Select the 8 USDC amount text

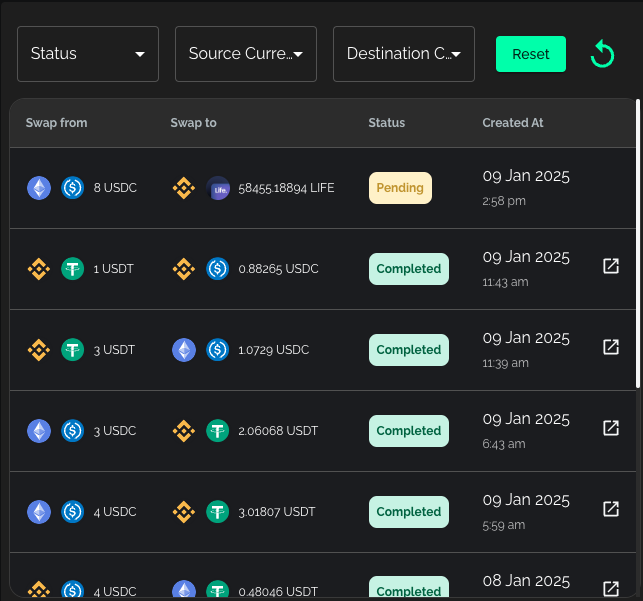[x=115, y=188]
